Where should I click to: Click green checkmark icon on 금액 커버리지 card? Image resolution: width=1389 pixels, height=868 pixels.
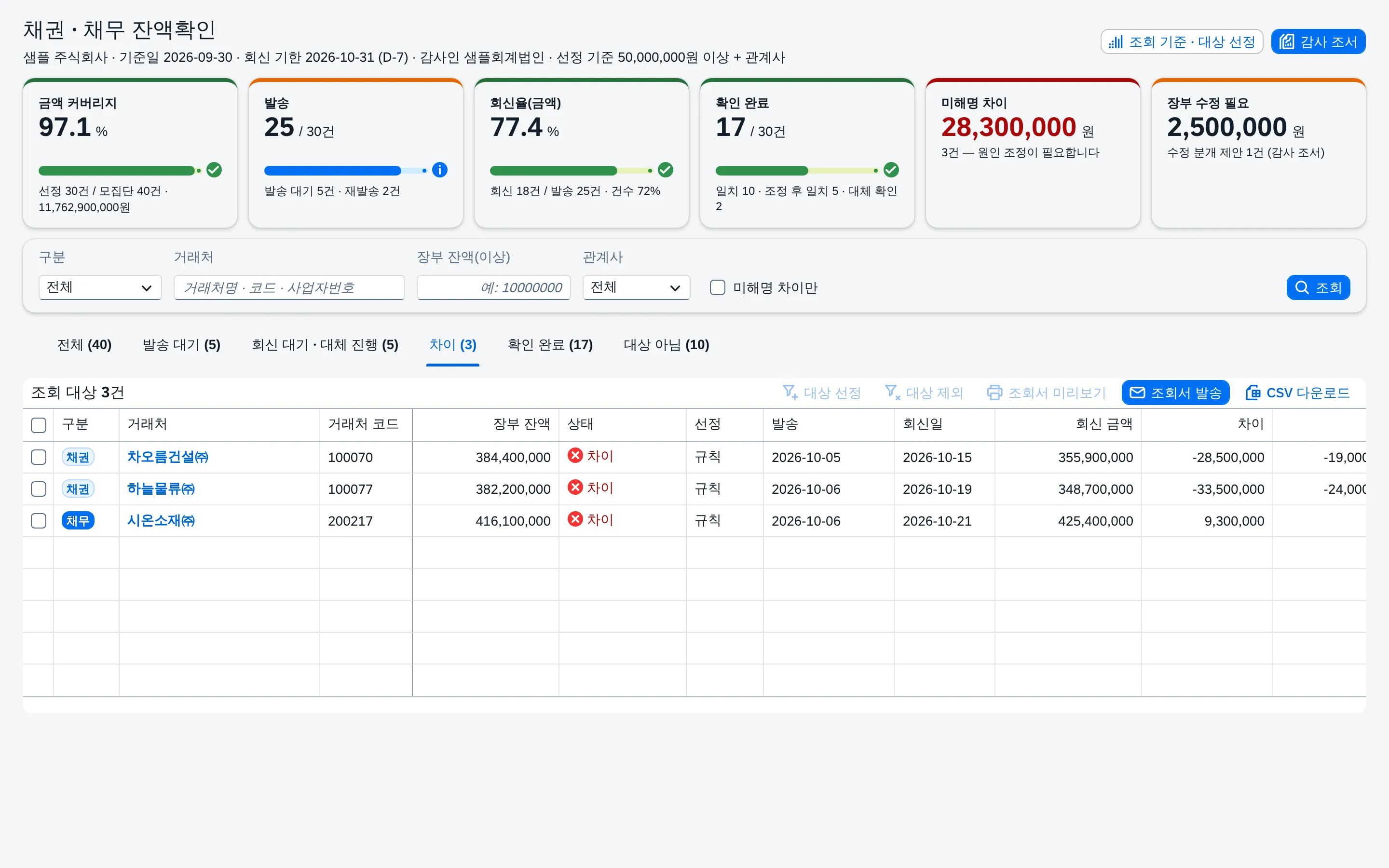pos(214,170)
